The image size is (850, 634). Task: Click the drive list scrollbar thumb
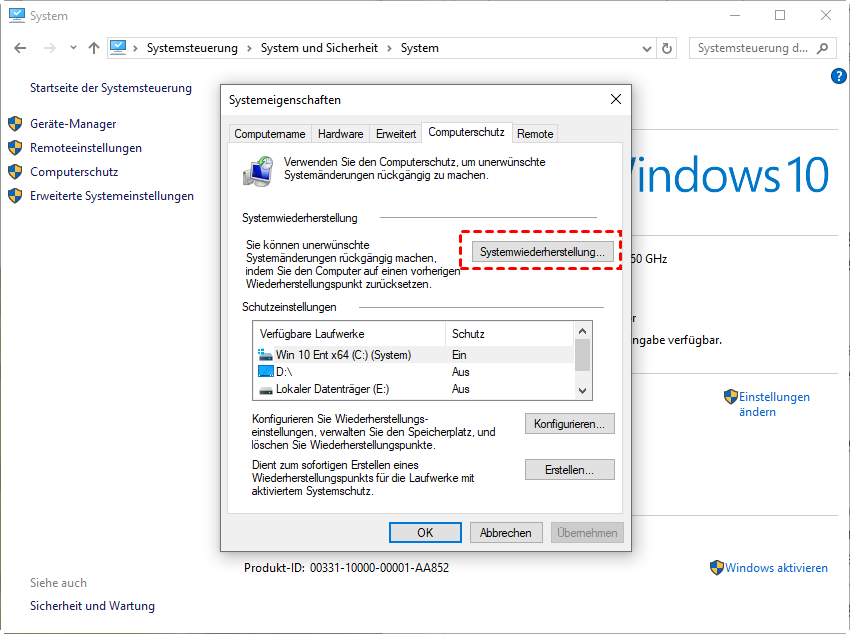pos(583,355)
